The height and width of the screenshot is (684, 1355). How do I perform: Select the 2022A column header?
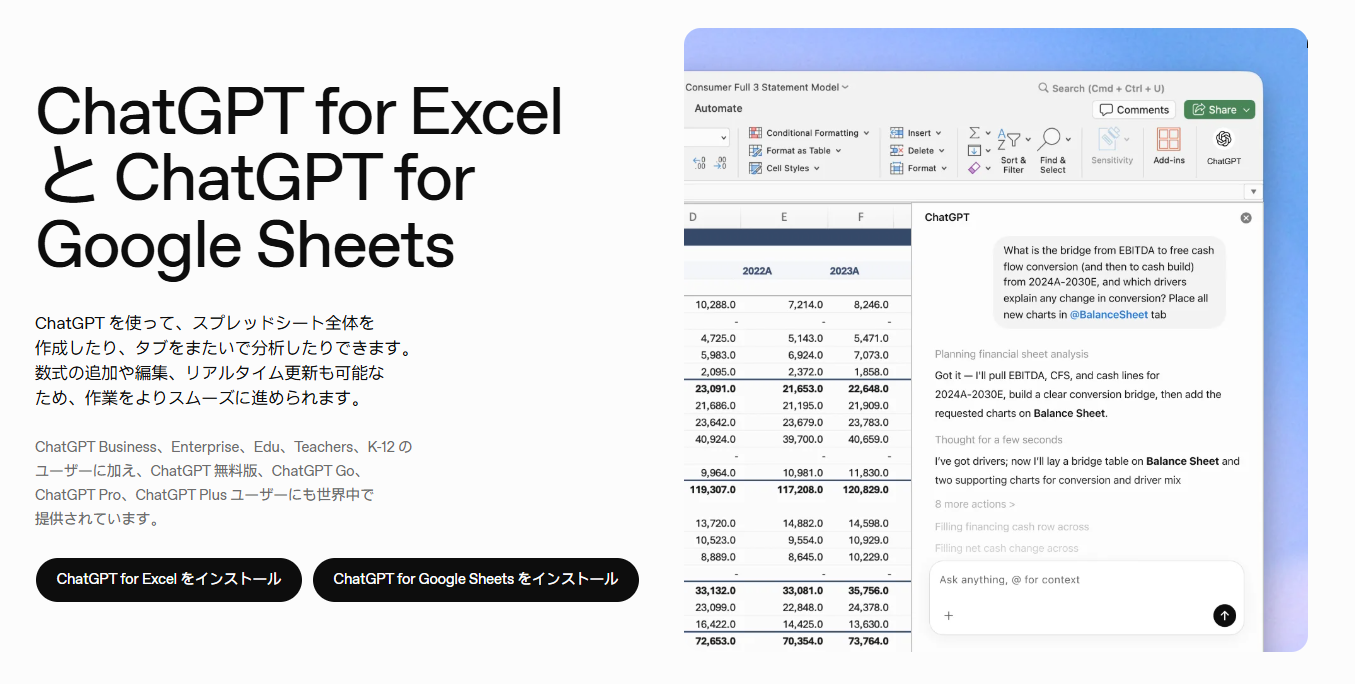(757, 271)
